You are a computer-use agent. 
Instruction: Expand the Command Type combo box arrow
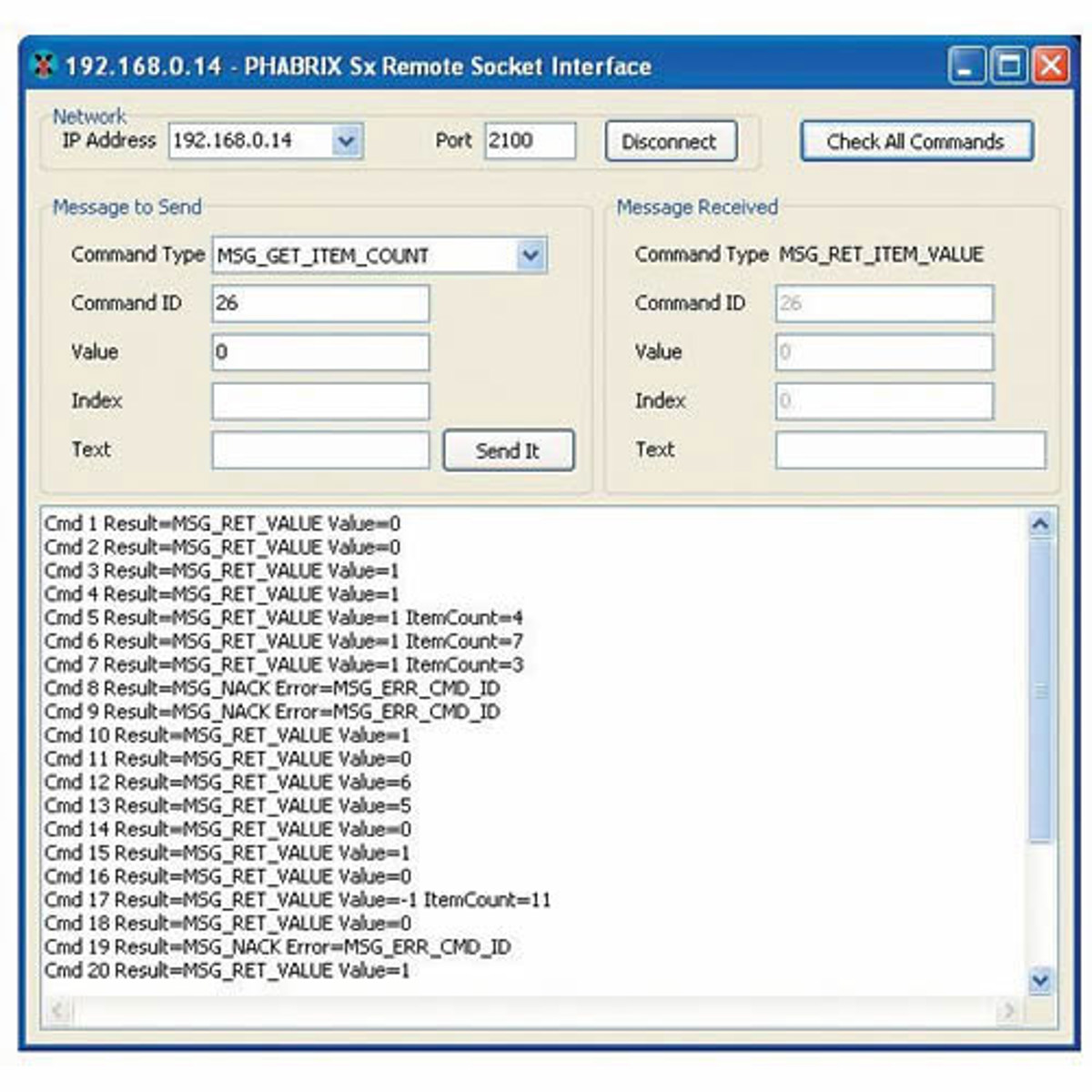[x=531, y=256]
